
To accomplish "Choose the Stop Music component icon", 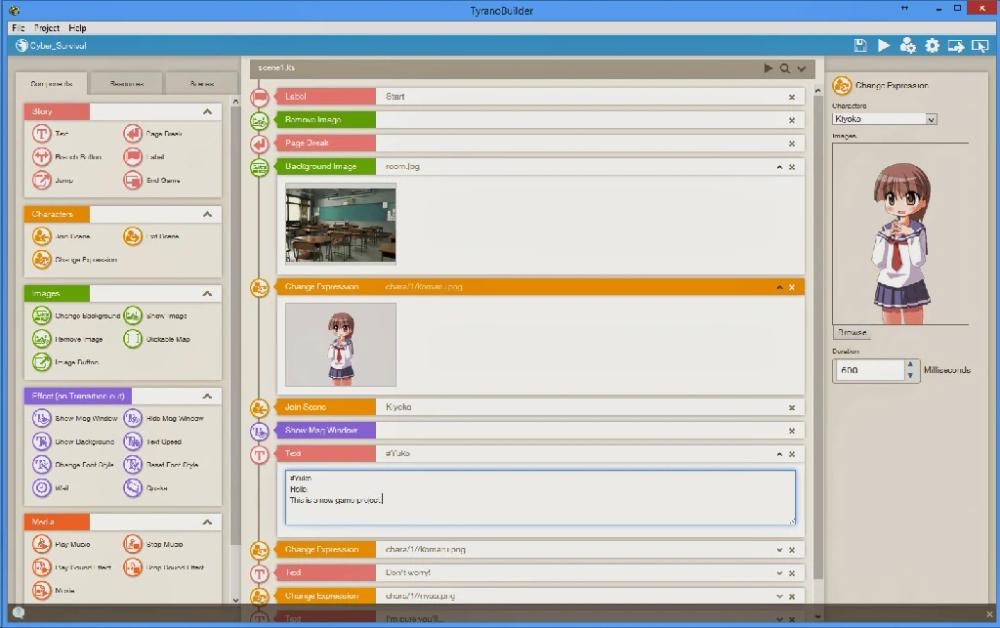I will coord(133,544).
